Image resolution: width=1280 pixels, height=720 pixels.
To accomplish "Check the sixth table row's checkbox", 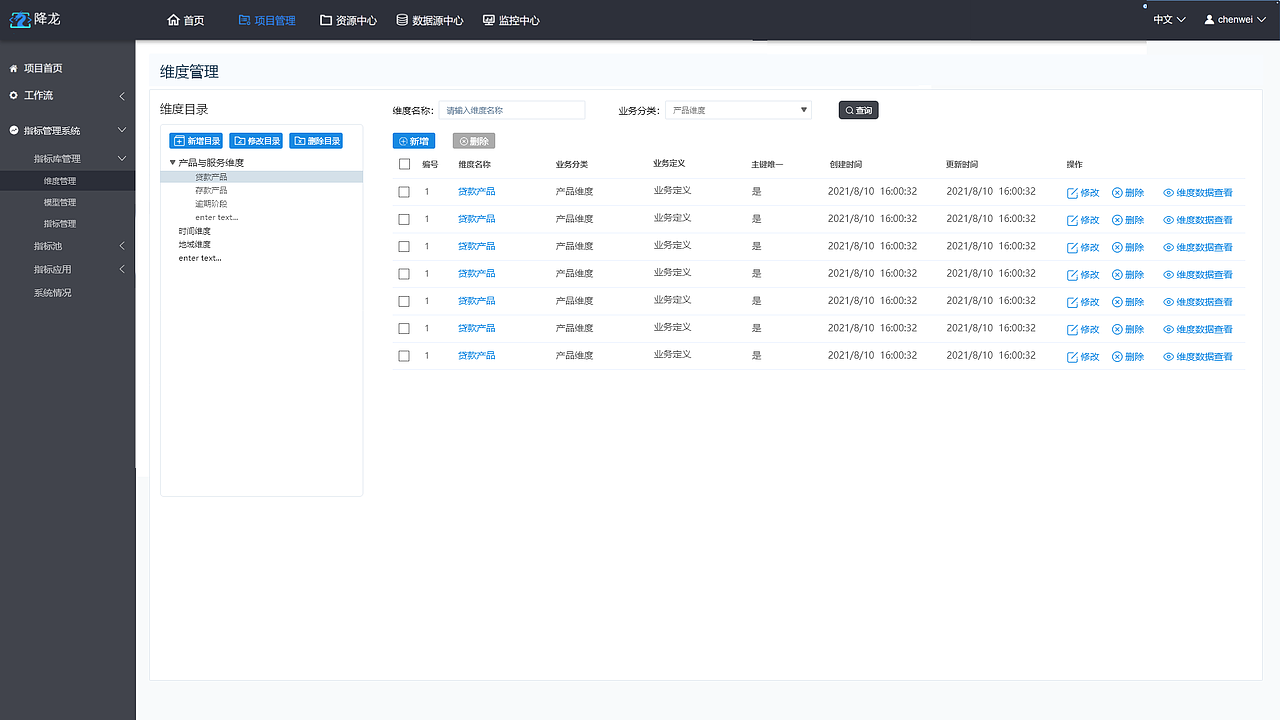I will [x=404, y=328].
